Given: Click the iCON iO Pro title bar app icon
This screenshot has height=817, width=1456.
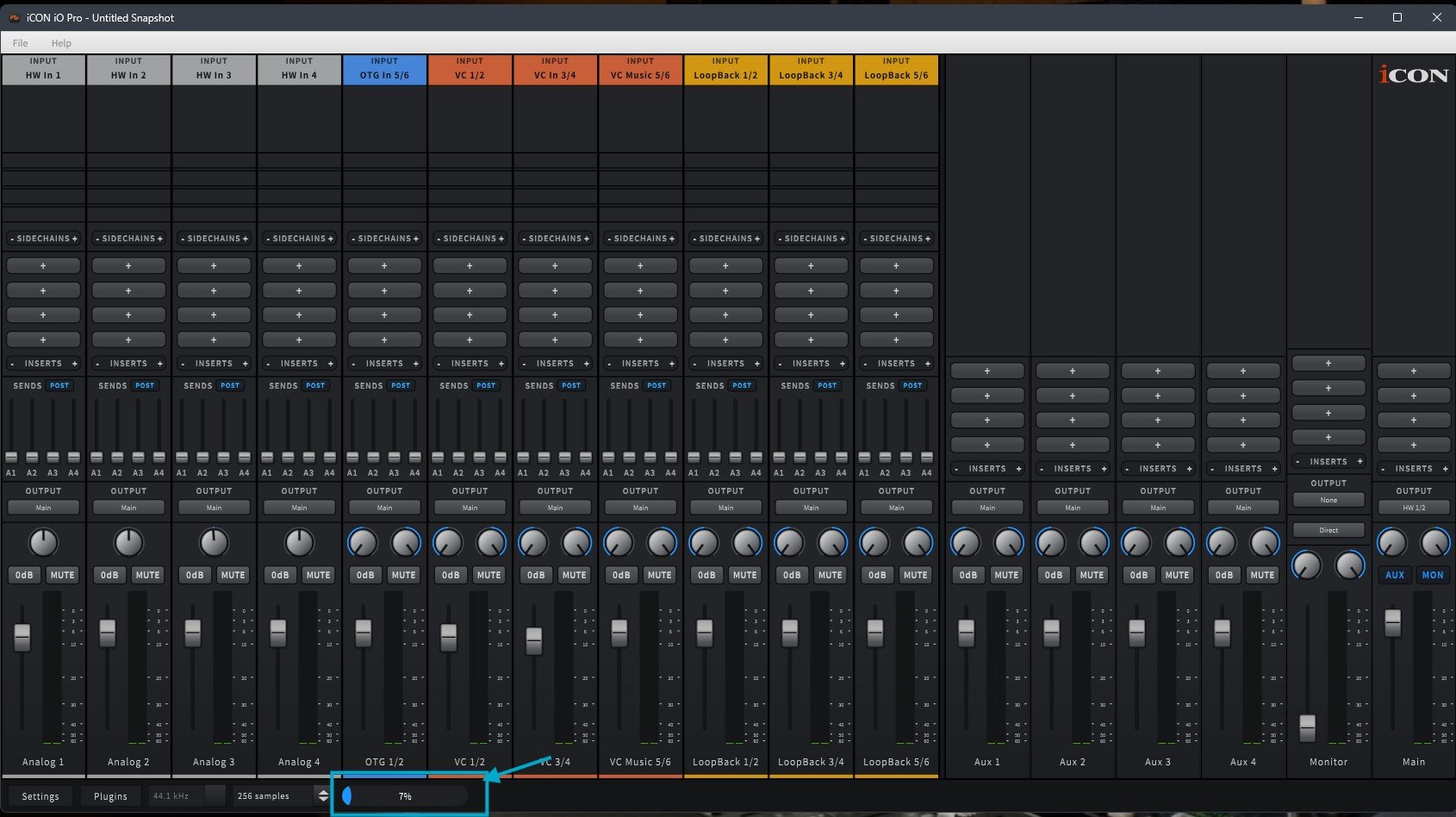Looking at the screenshot, I should (14, 17).
